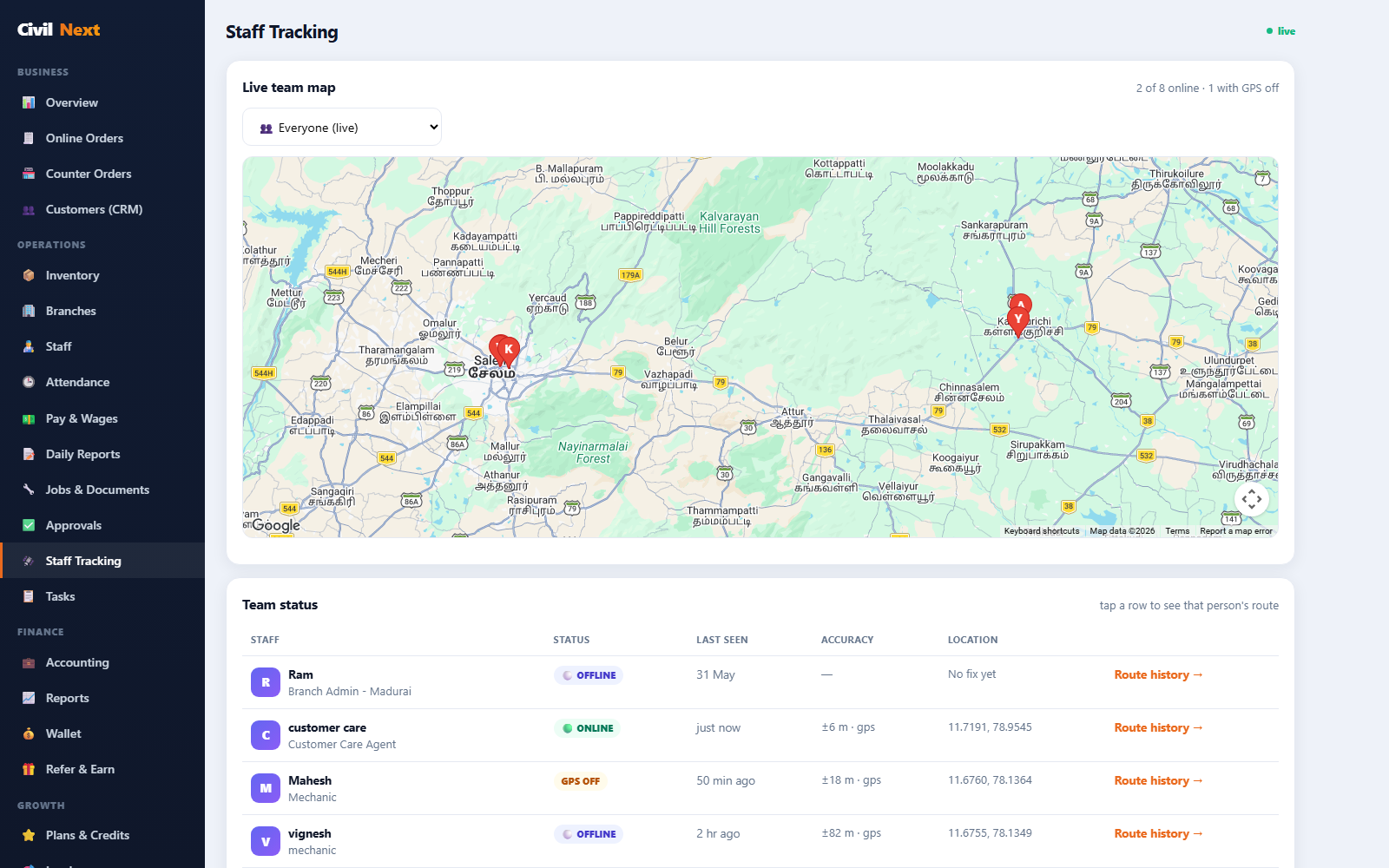Click the Tasks clipboard icon
The height and width of the screenshot is (868, 1389).
29,596
